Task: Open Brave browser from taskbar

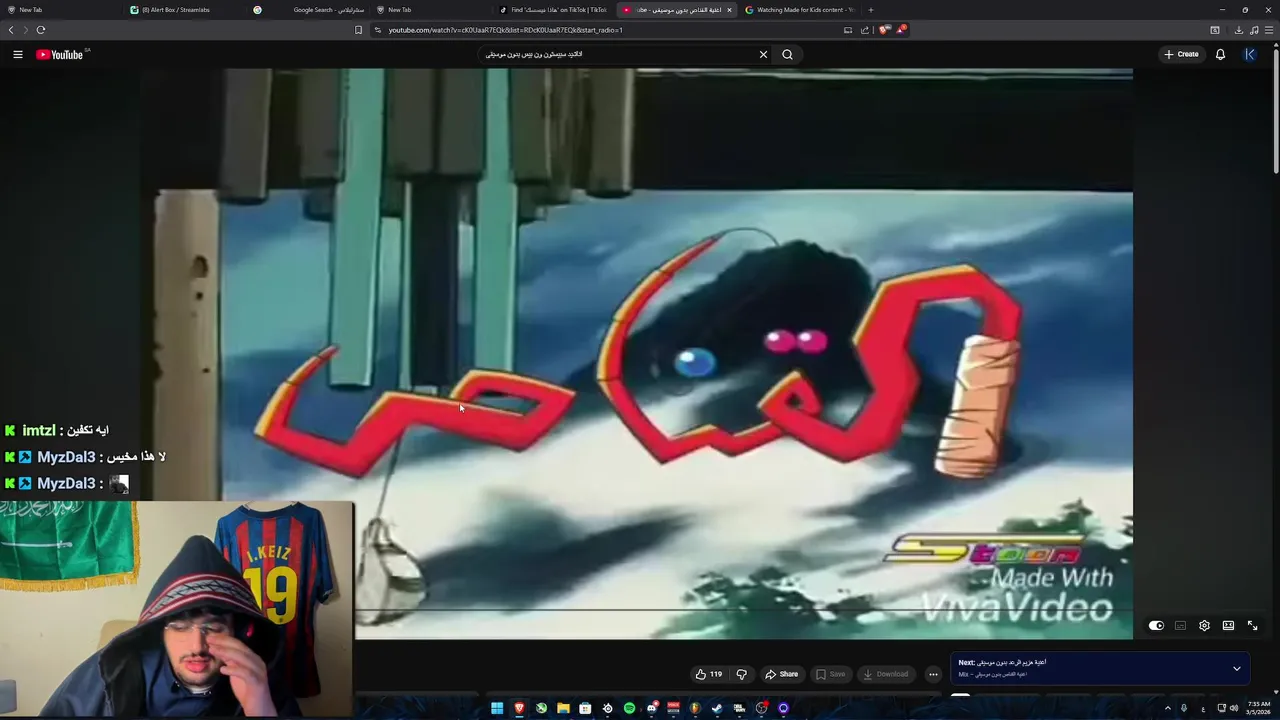Action: (x=519, y=708)
